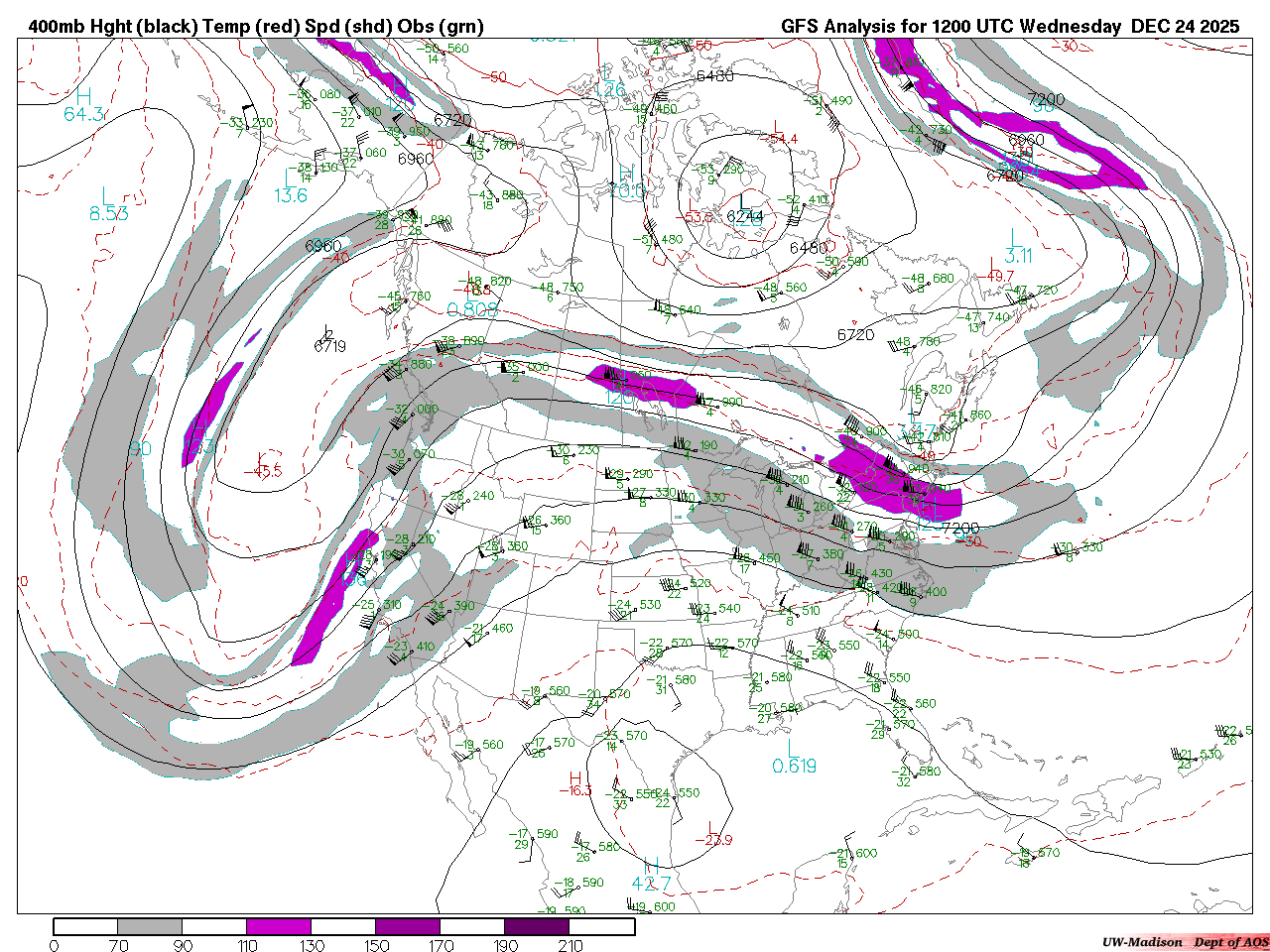The width and height of the screenshot is (1270, 952).
Task: Click the dark purple 190–210 legend swatch
Action: click(538, 926)
